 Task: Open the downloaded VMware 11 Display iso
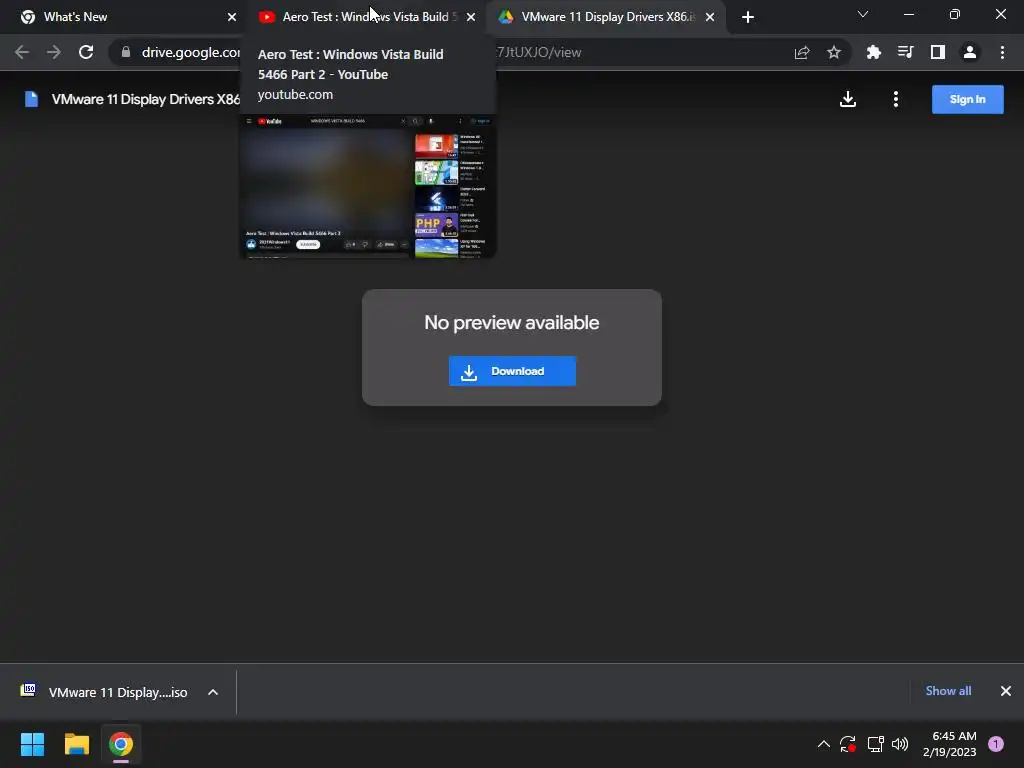[x=104, y=692]
